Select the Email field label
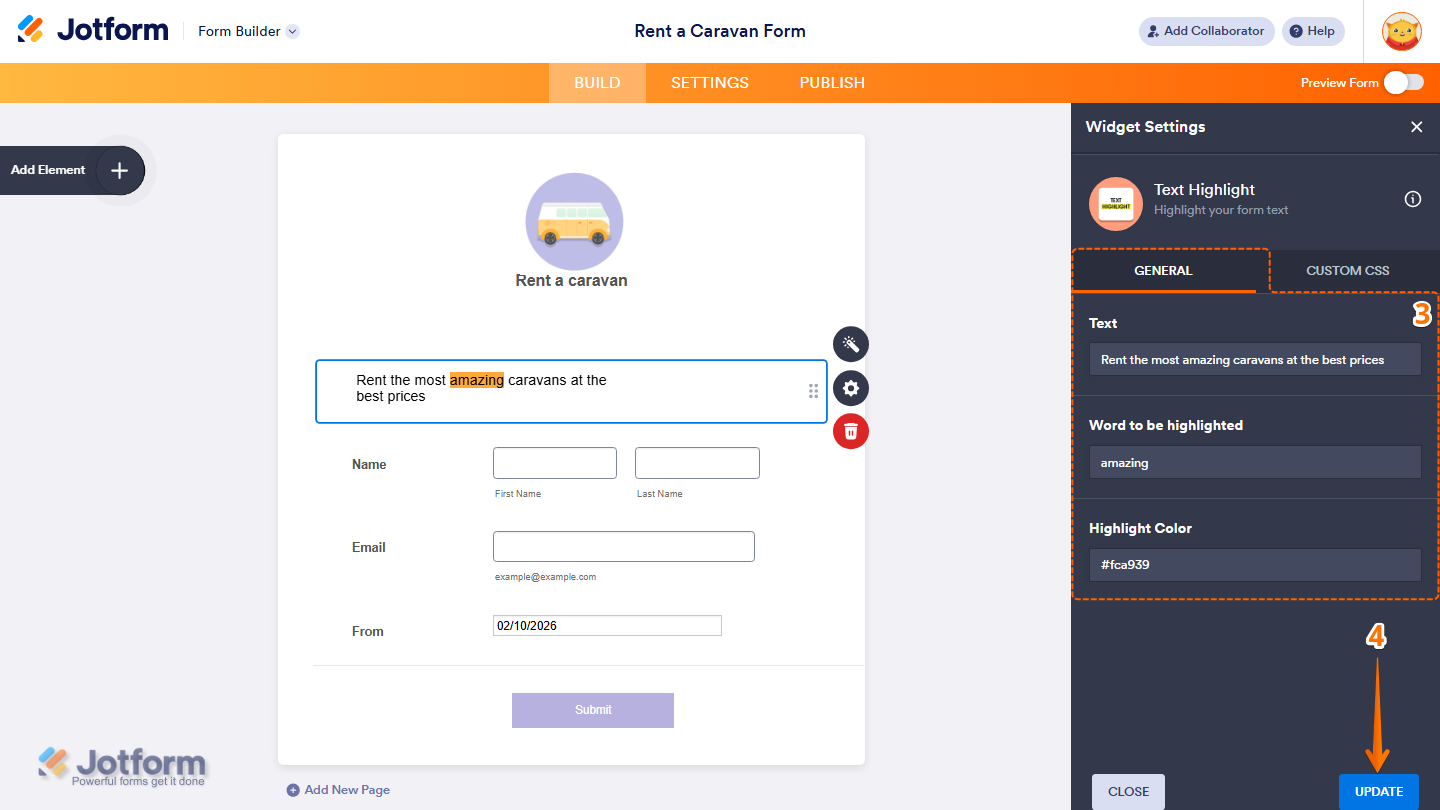This screenshot has width=1440, height=810. click(369, 547)
